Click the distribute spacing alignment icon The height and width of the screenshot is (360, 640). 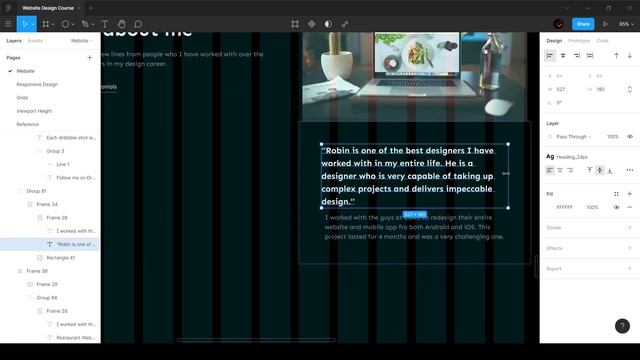tap(590, 56)
